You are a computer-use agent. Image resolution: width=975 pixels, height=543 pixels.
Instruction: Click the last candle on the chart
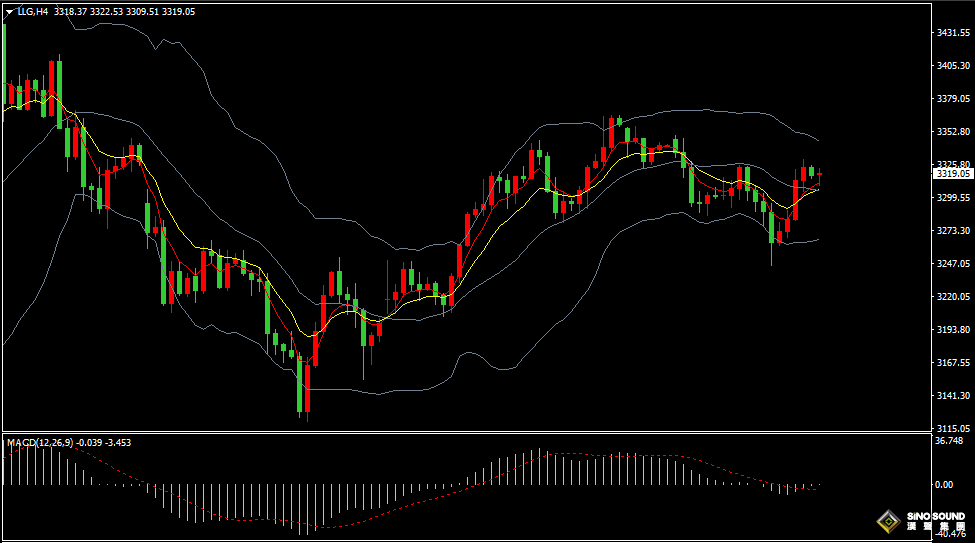[x=819, y=175]
